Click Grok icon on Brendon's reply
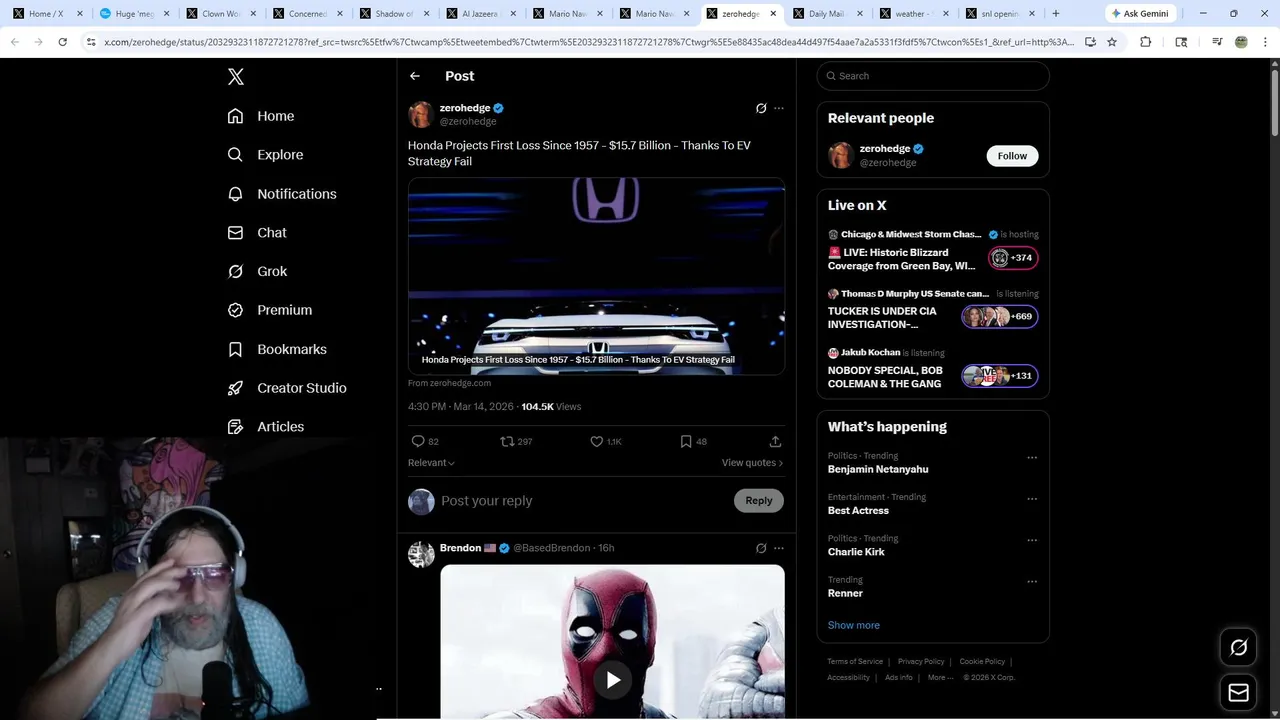This screenshot has width=1280, height=720. click(761, 548)
